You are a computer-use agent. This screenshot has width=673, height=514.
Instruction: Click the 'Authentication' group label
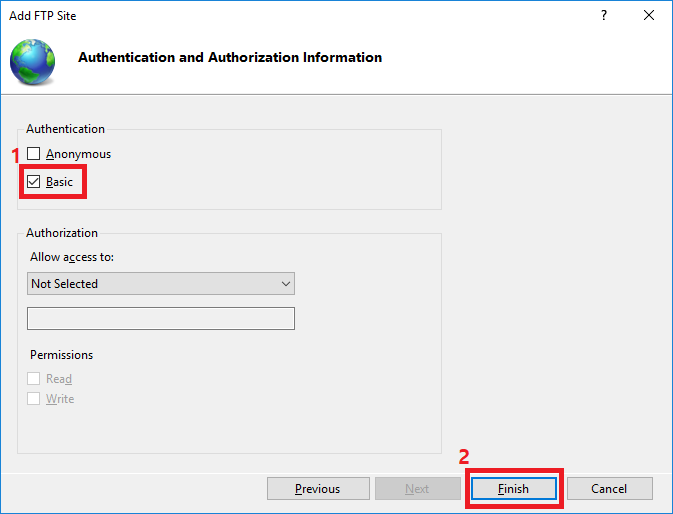65,129
